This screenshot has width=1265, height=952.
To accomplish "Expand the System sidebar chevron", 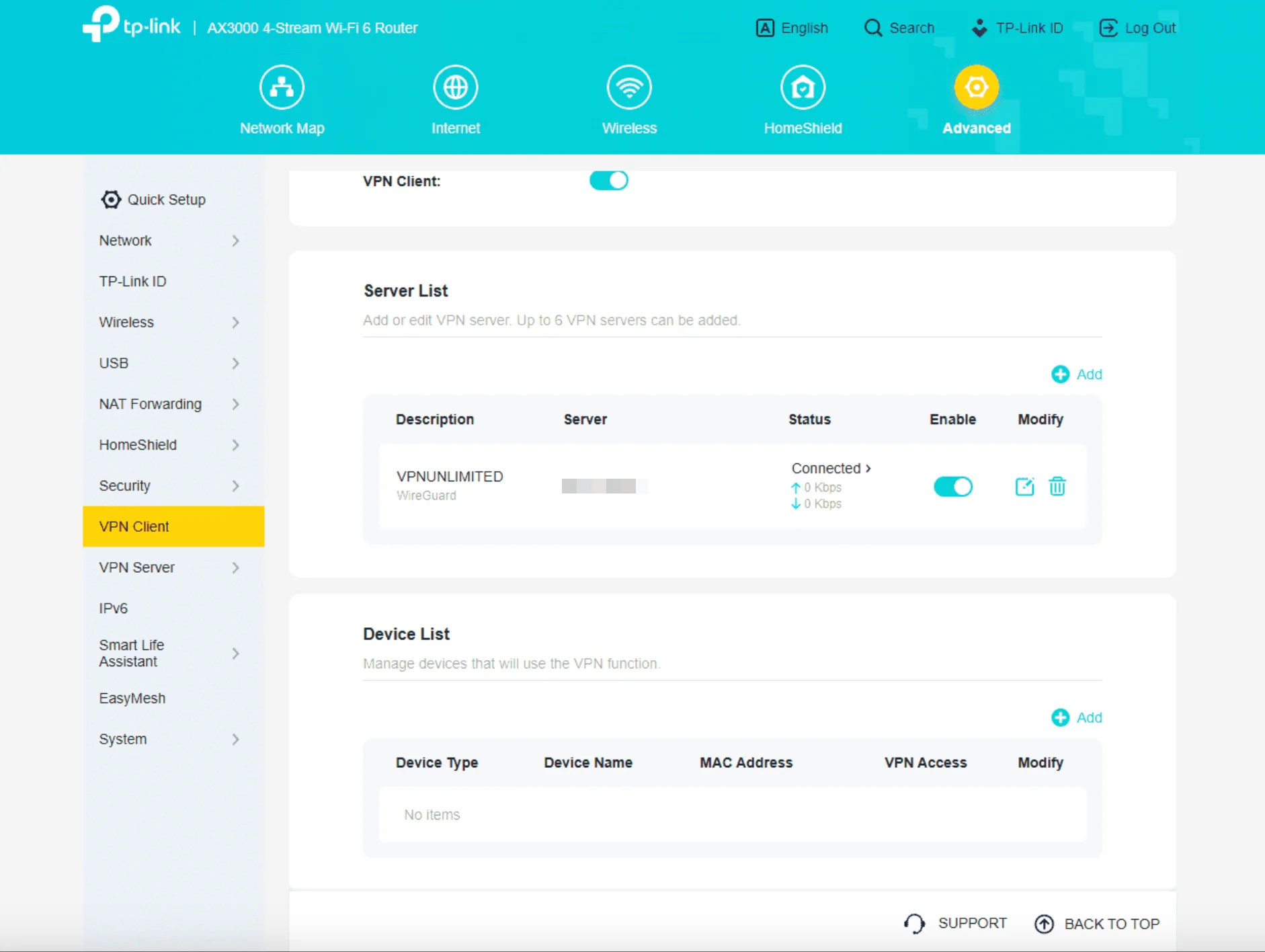I will (235, 739).
